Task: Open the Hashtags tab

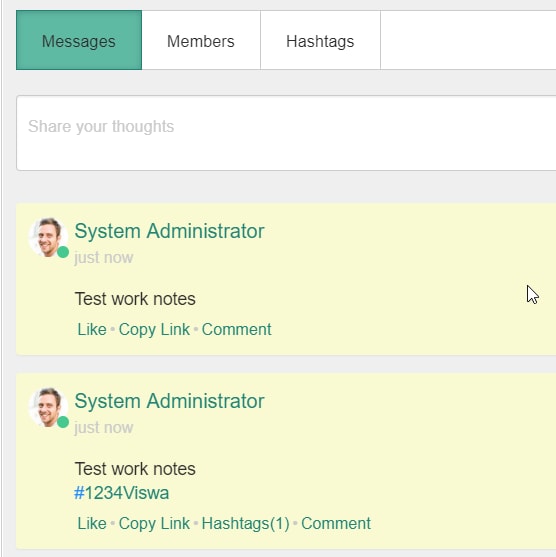Action: click(x=320, y=40)
